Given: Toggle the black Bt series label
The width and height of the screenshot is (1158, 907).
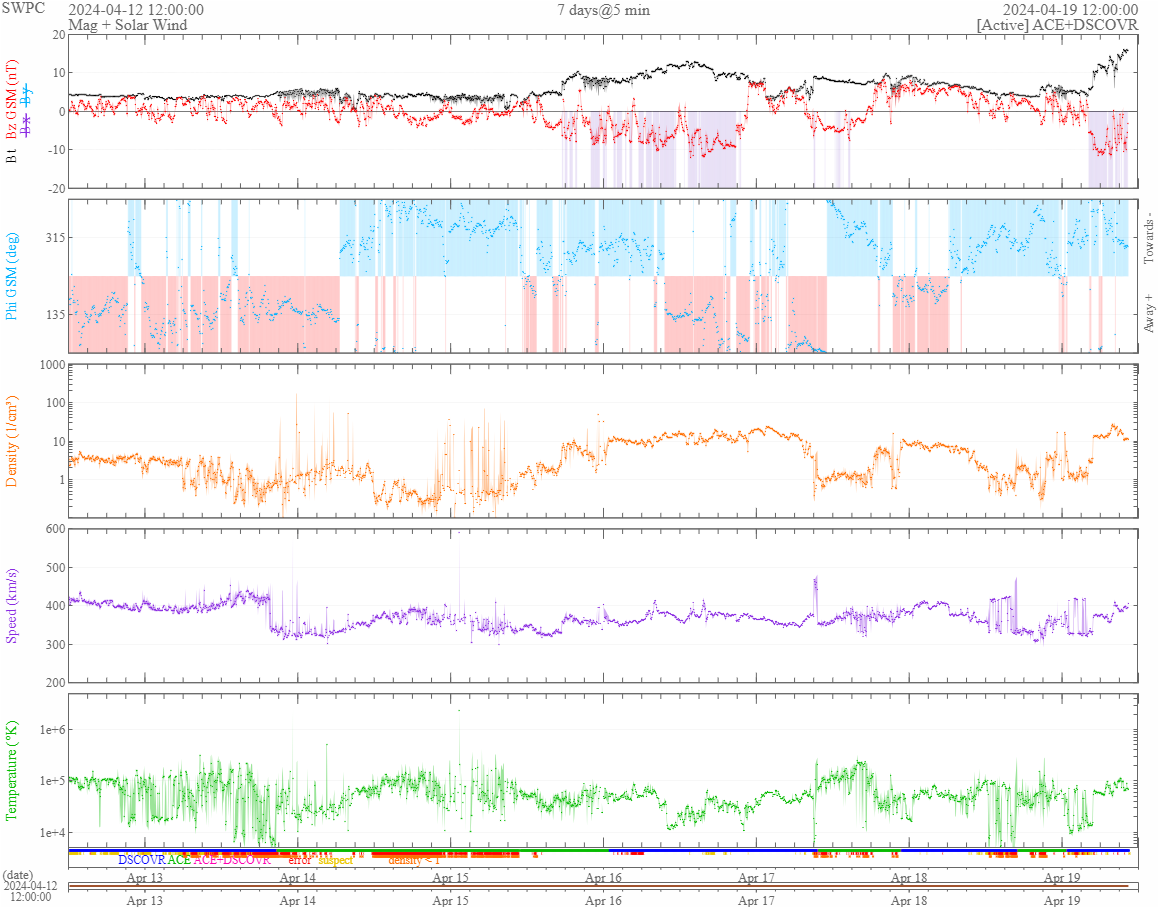Looking at the screenshot, I should click(x=11, y=156).
